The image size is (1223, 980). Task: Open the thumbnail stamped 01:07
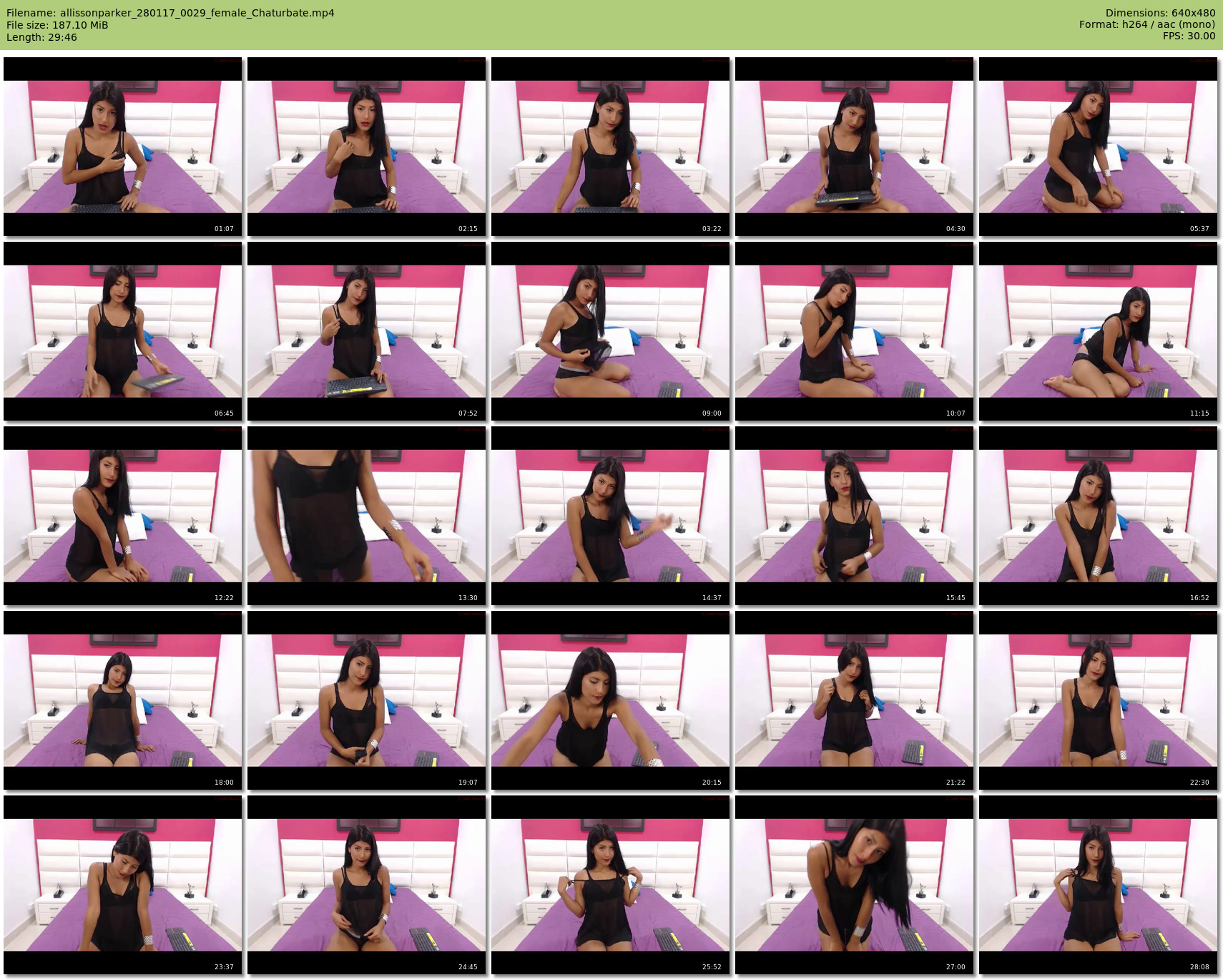click(122, 147)
